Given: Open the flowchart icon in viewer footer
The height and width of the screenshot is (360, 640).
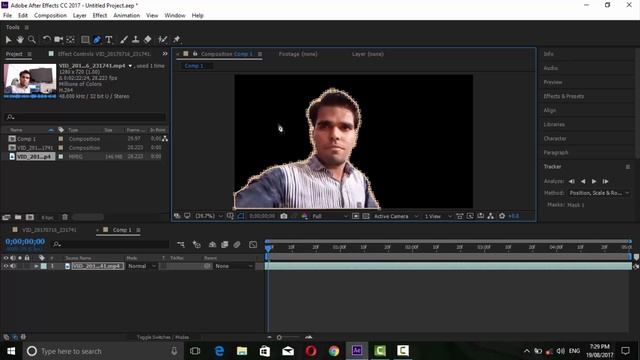Looking at the screenshot, I should tap(491, 216).
